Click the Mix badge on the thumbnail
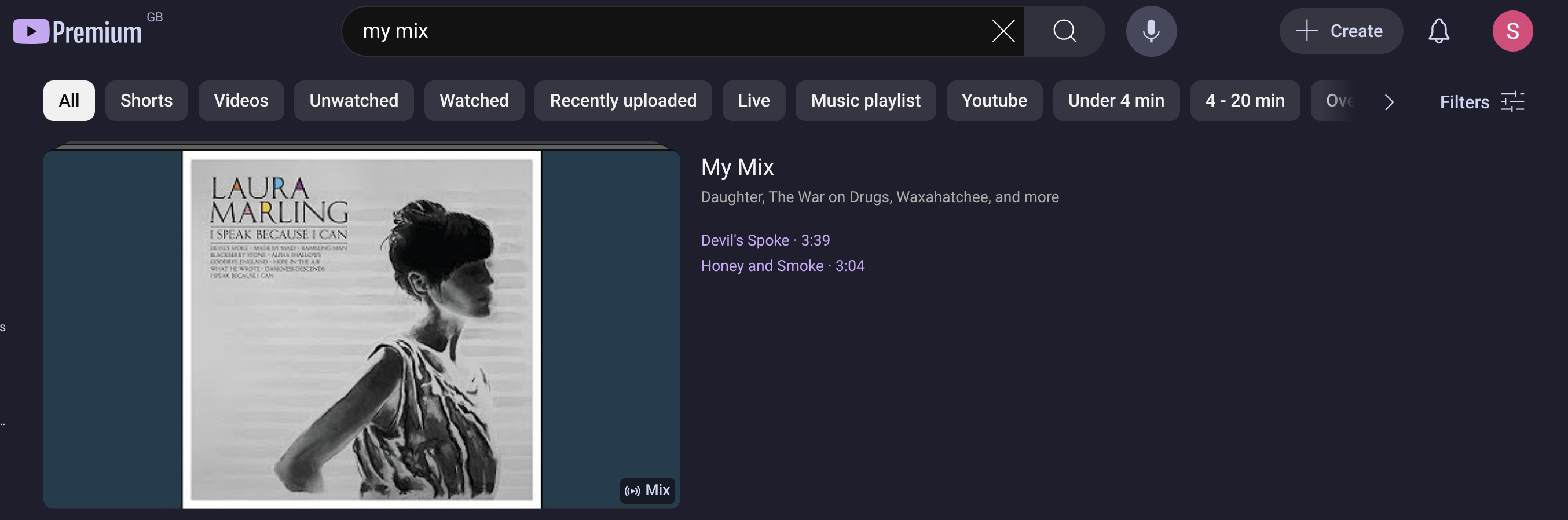1568x520 pixels. (647, 490)
